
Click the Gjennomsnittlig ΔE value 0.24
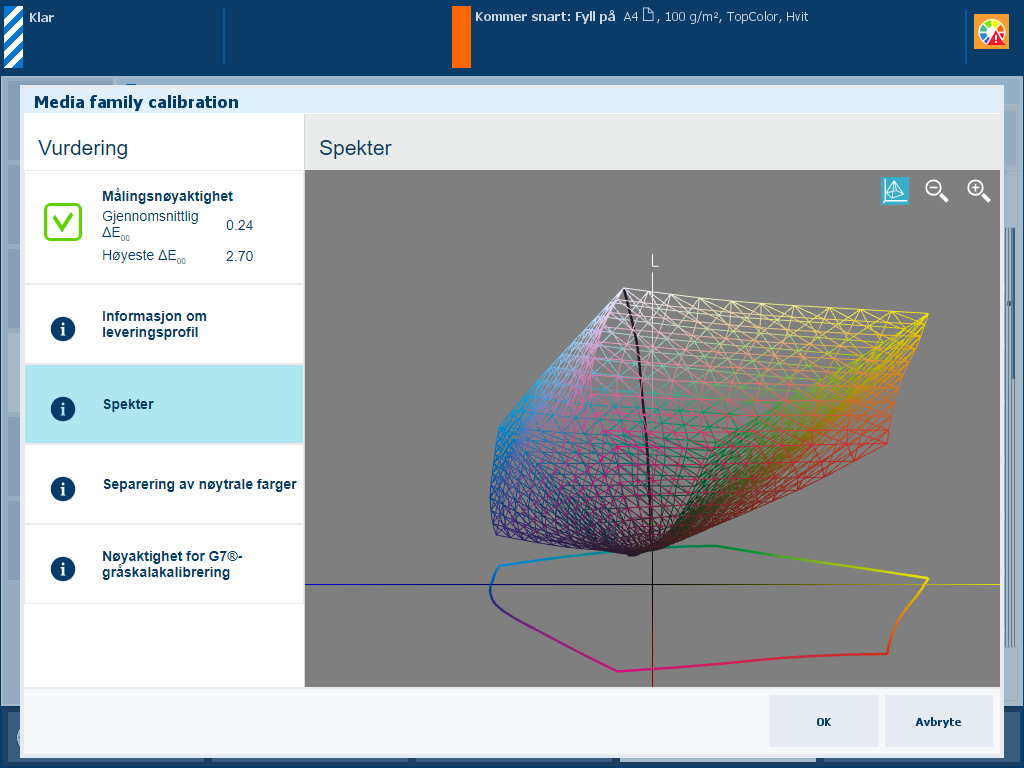239,225
